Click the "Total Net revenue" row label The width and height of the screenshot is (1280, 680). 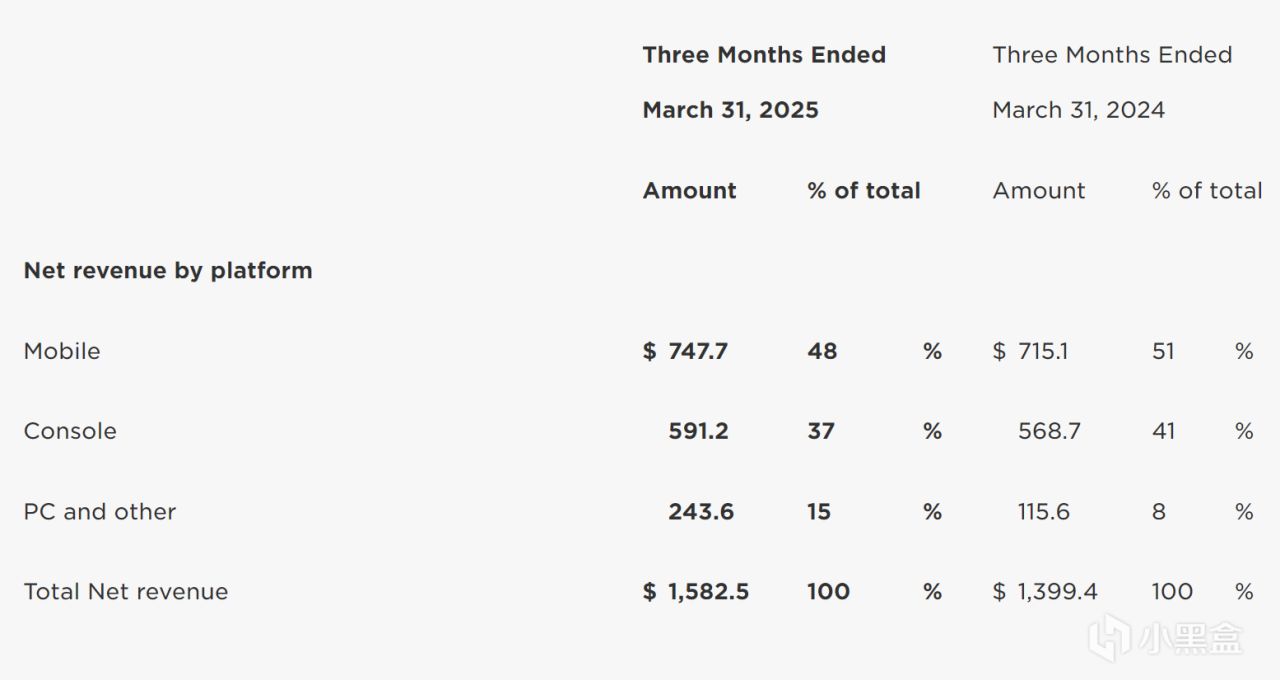126,591
